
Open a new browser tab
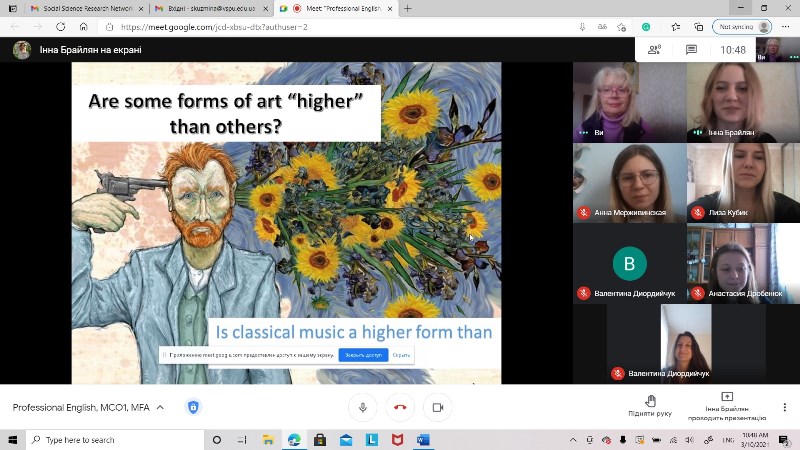tap(407, 9)
